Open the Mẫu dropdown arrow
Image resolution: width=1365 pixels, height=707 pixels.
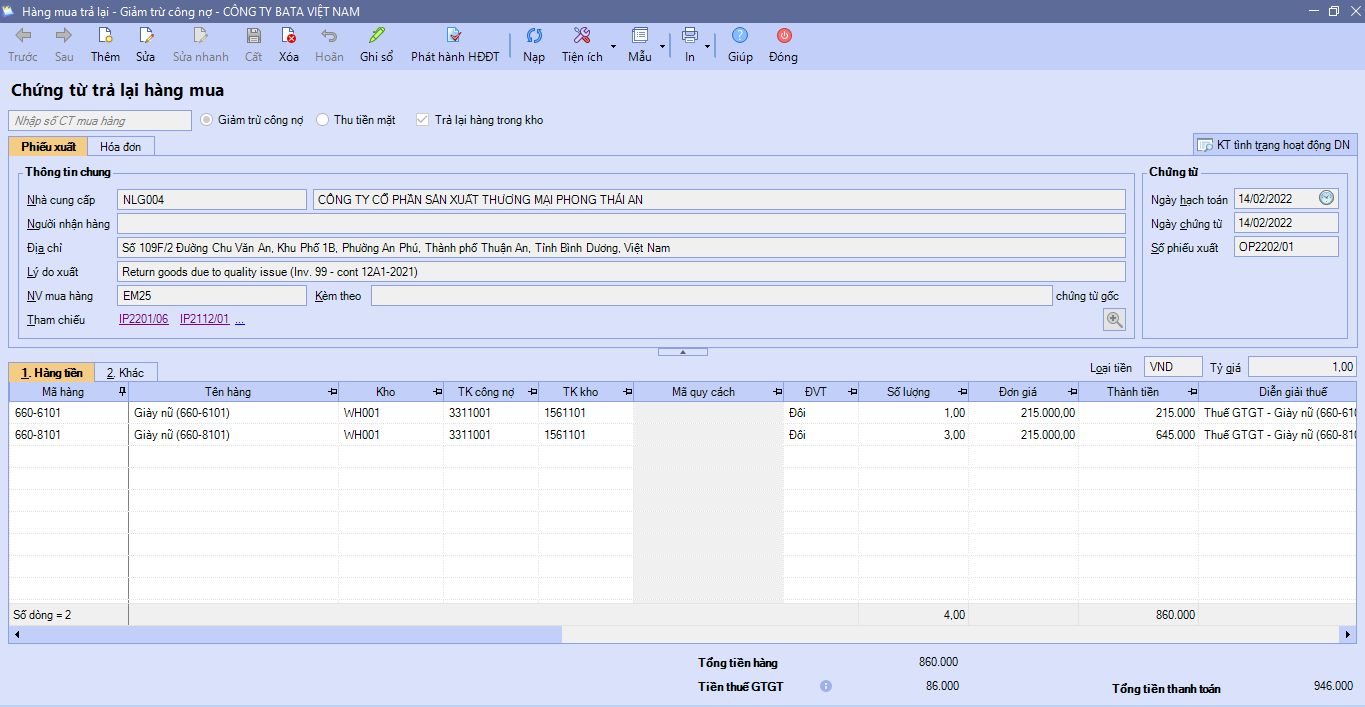(x=662, y=46)
